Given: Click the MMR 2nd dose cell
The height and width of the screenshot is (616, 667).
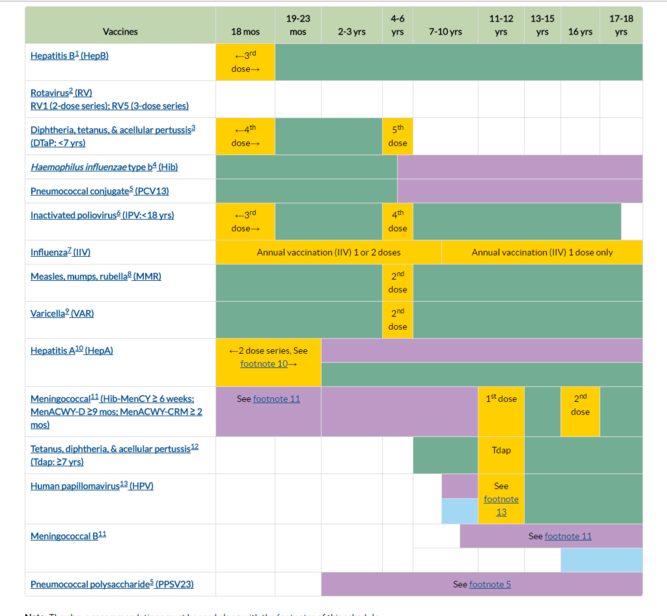Looking at the screenshot, I should [398, 283].
